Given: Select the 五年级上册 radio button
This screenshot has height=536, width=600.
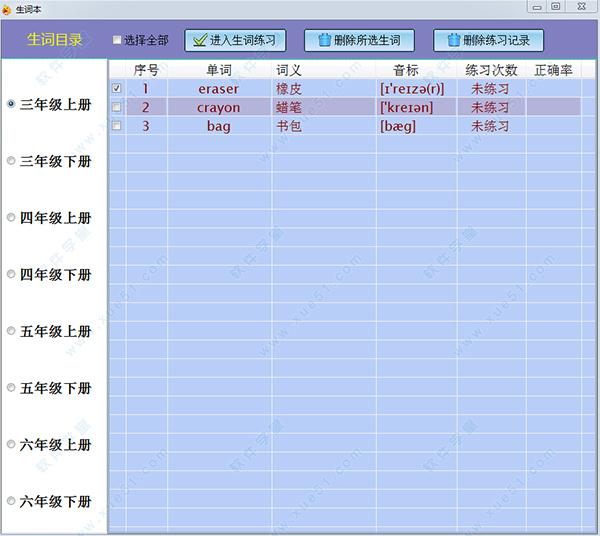Looking at the screenshot, I should (x=11, y=331).
